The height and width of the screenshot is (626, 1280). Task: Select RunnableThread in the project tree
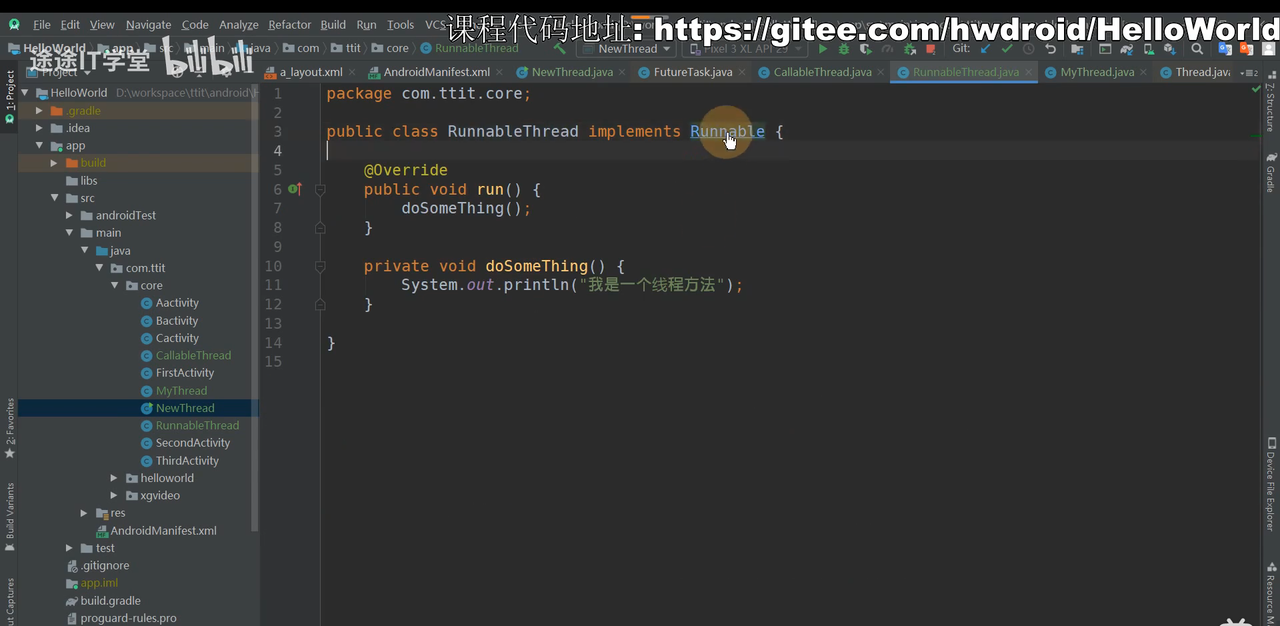click(197, 425)
